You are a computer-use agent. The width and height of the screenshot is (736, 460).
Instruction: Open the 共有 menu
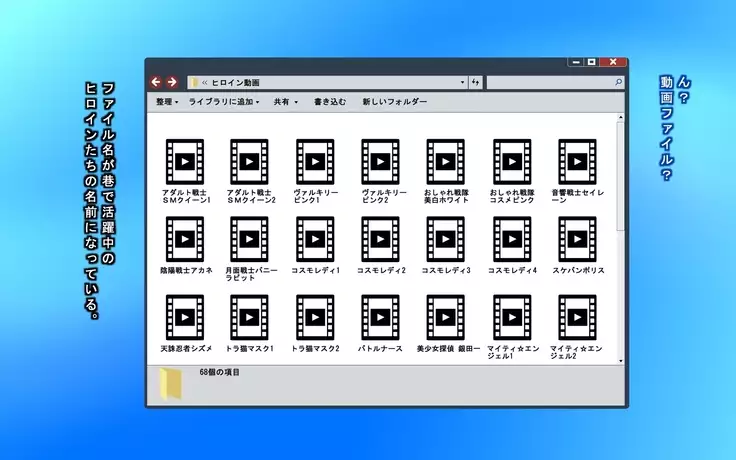click(x=286, y=102)
